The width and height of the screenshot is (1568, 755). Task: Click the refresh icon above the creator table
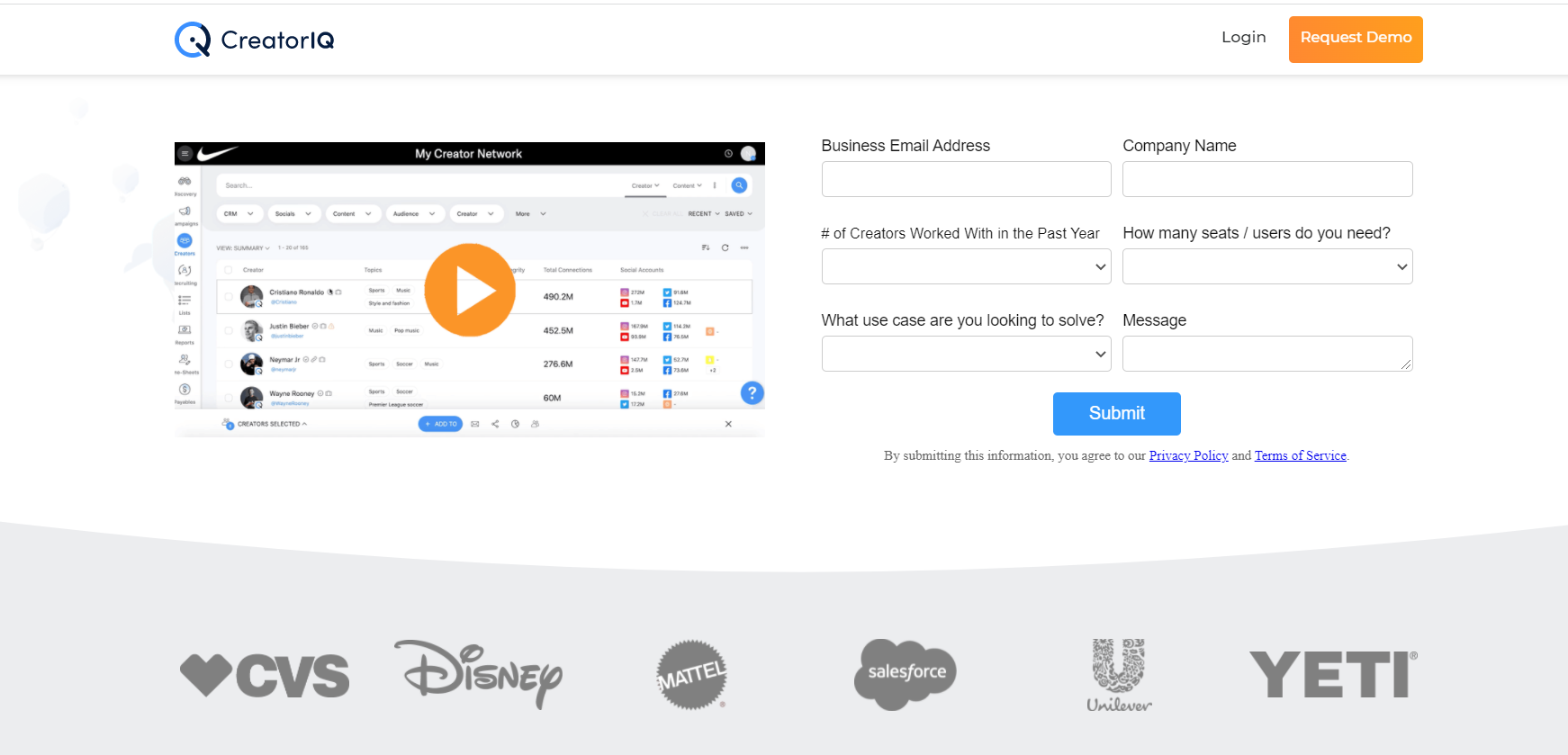pyautogui.click(x=725, y=247)
